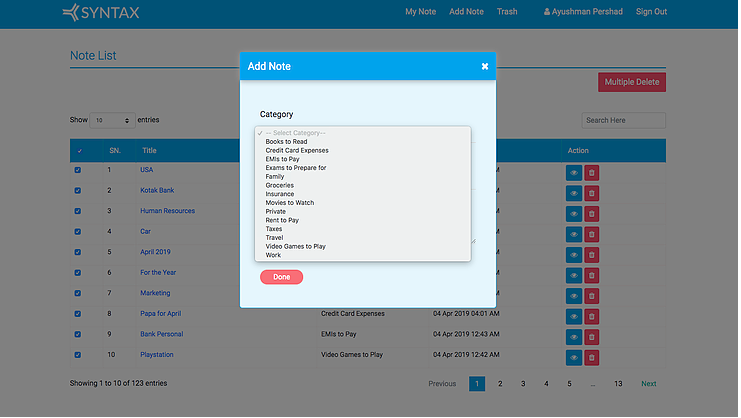Viewport: 741px width, 418px height.
Task: Uncheck the checkbox for April 2019 row
Action: (78, 252)
